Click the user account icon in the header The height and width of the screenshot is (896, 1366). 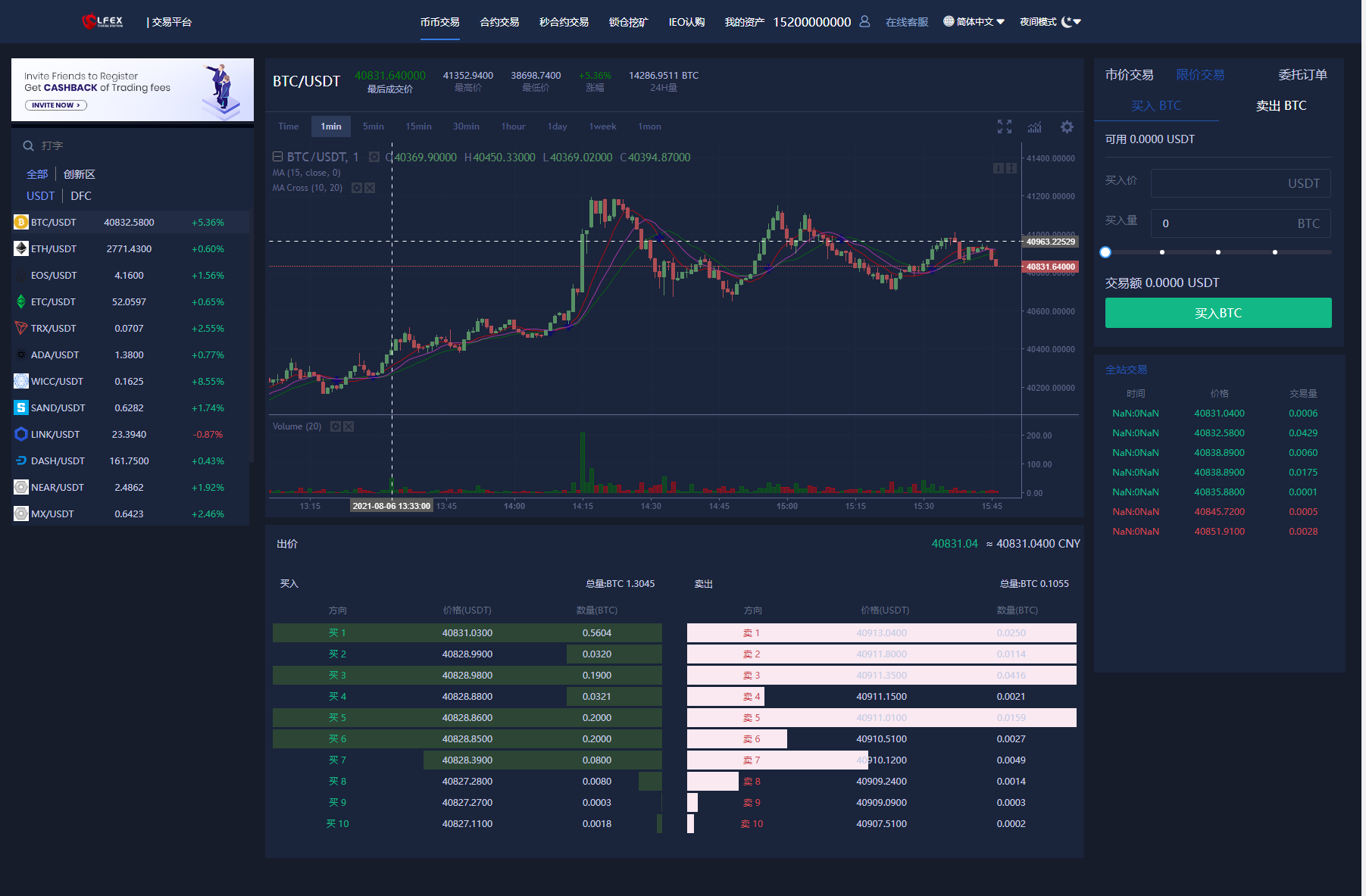pyautogui.click(x=864, y=22)
